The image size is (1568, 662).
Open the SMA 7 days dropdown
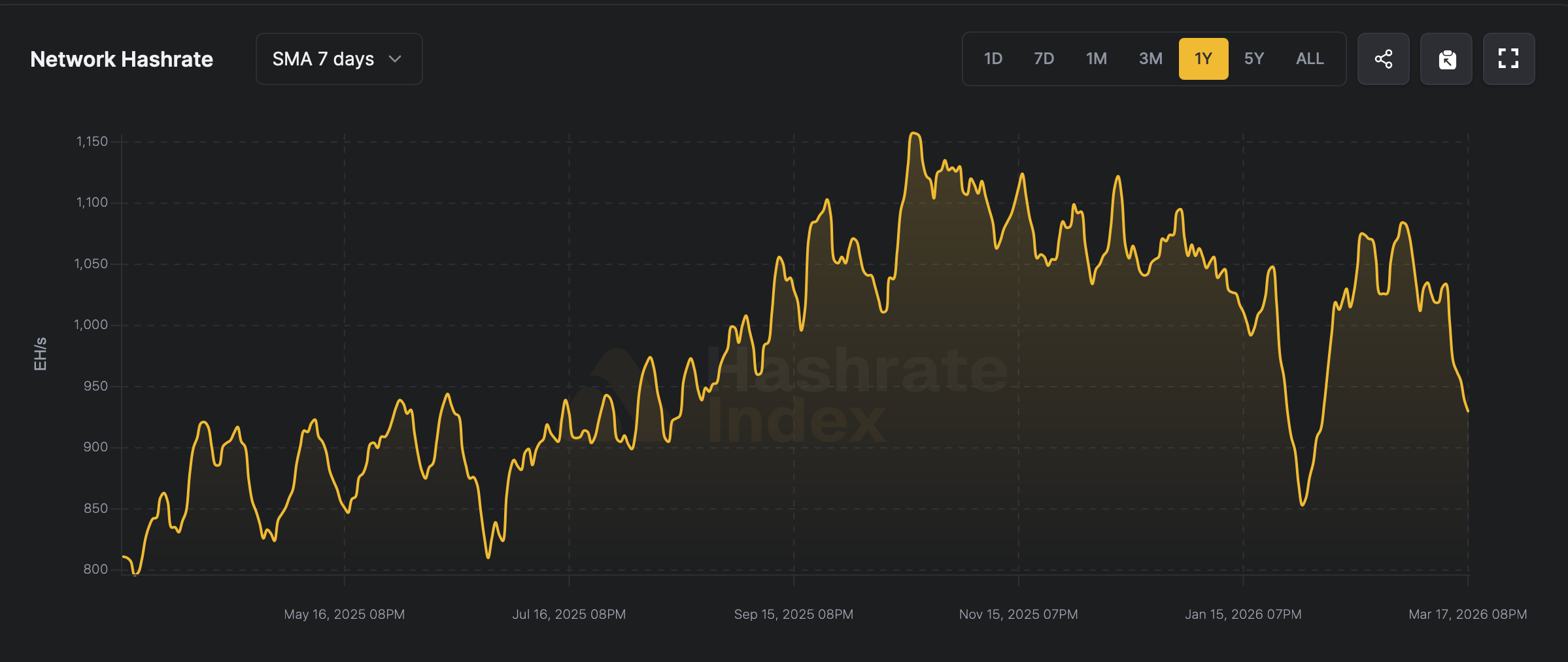(x=339, y=59)
